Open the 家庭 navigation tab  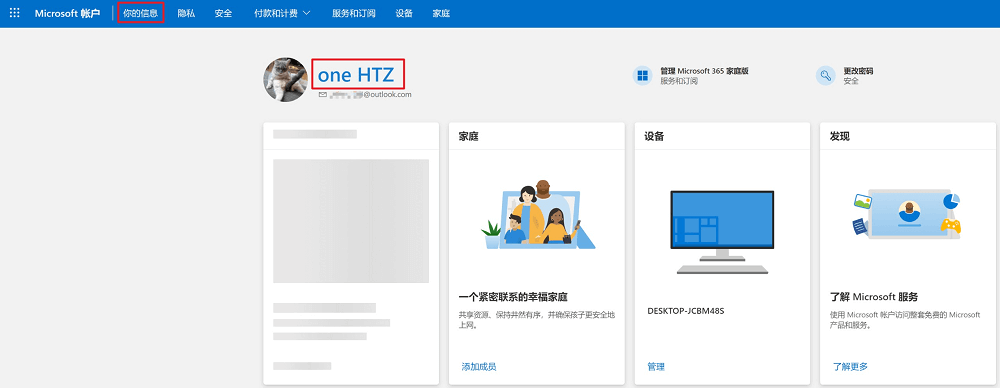441,13
